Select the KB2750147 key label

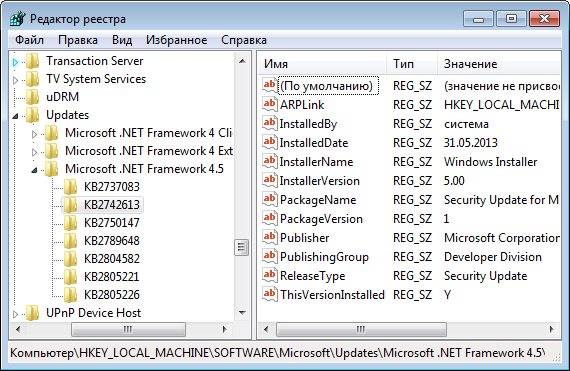(x=112, y=223)
